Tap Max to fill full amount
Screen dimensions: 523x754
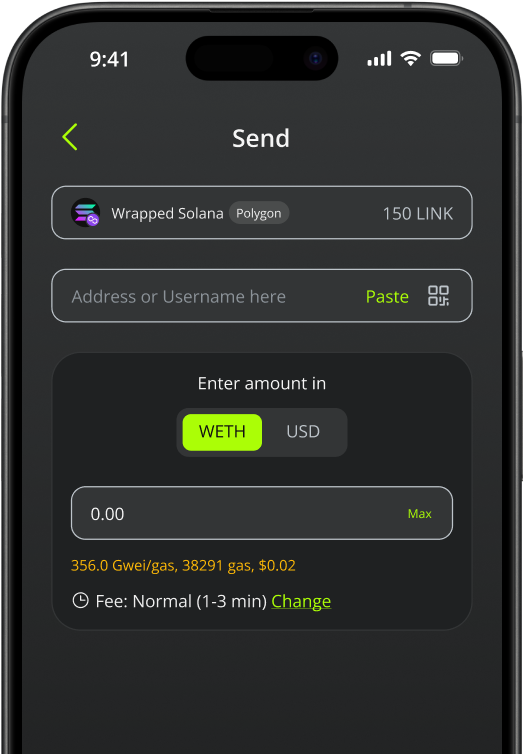[420, 514]
